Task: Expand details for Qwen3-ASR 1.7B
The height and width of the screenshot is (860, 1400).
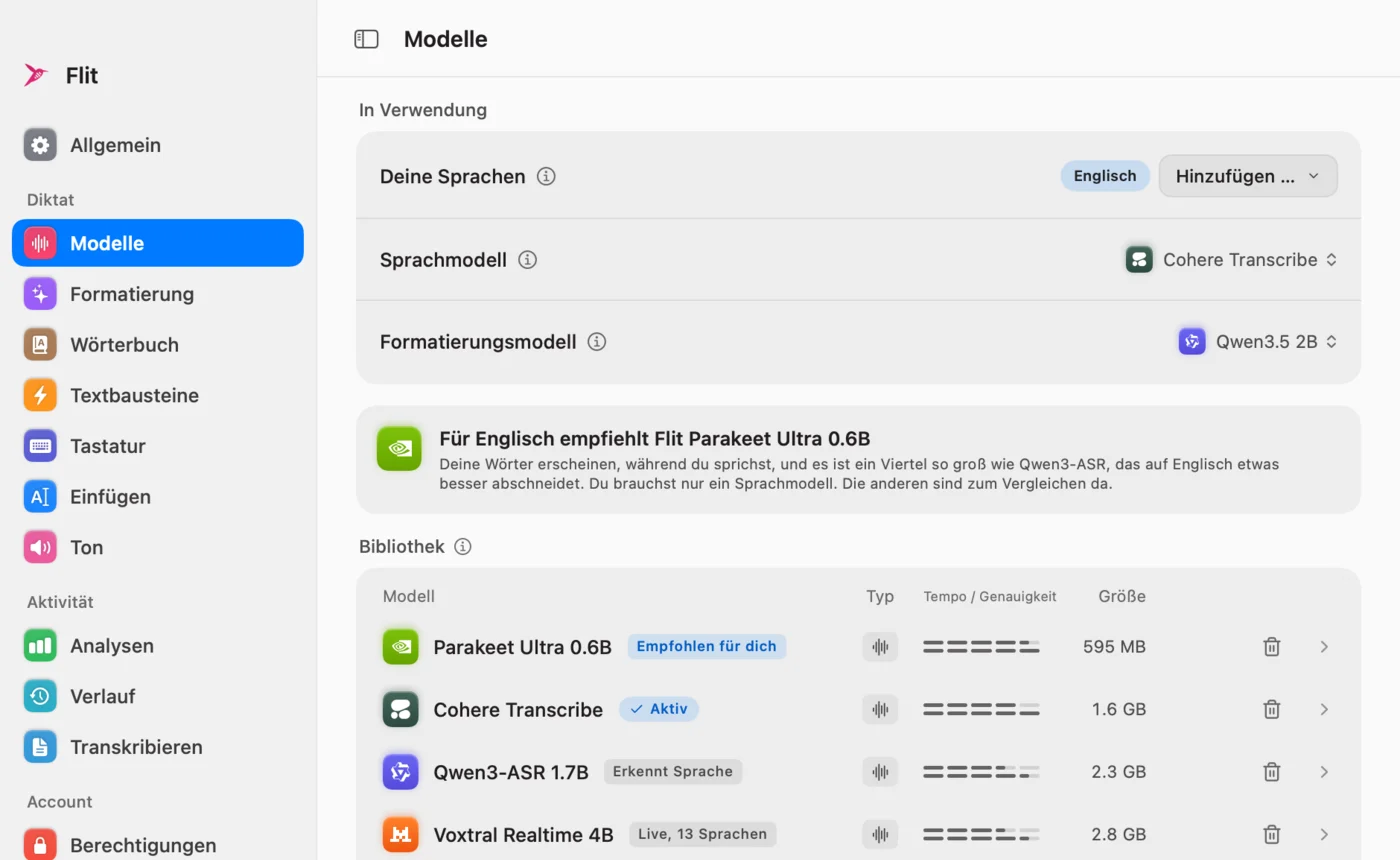Action: [1324, 772]
